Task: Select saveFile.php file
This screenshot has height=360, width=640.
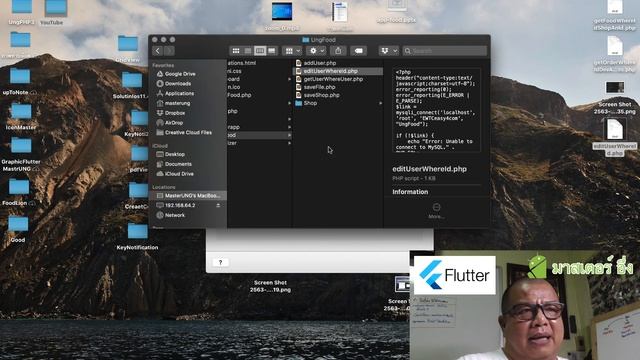Action: (x=319, y=87)
